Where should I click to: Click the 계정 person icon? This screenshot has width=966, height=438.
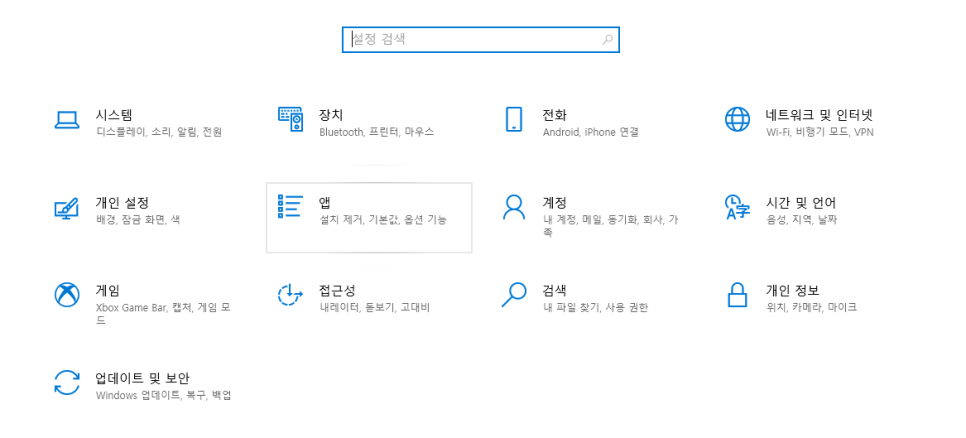click(x=514, y=207)
